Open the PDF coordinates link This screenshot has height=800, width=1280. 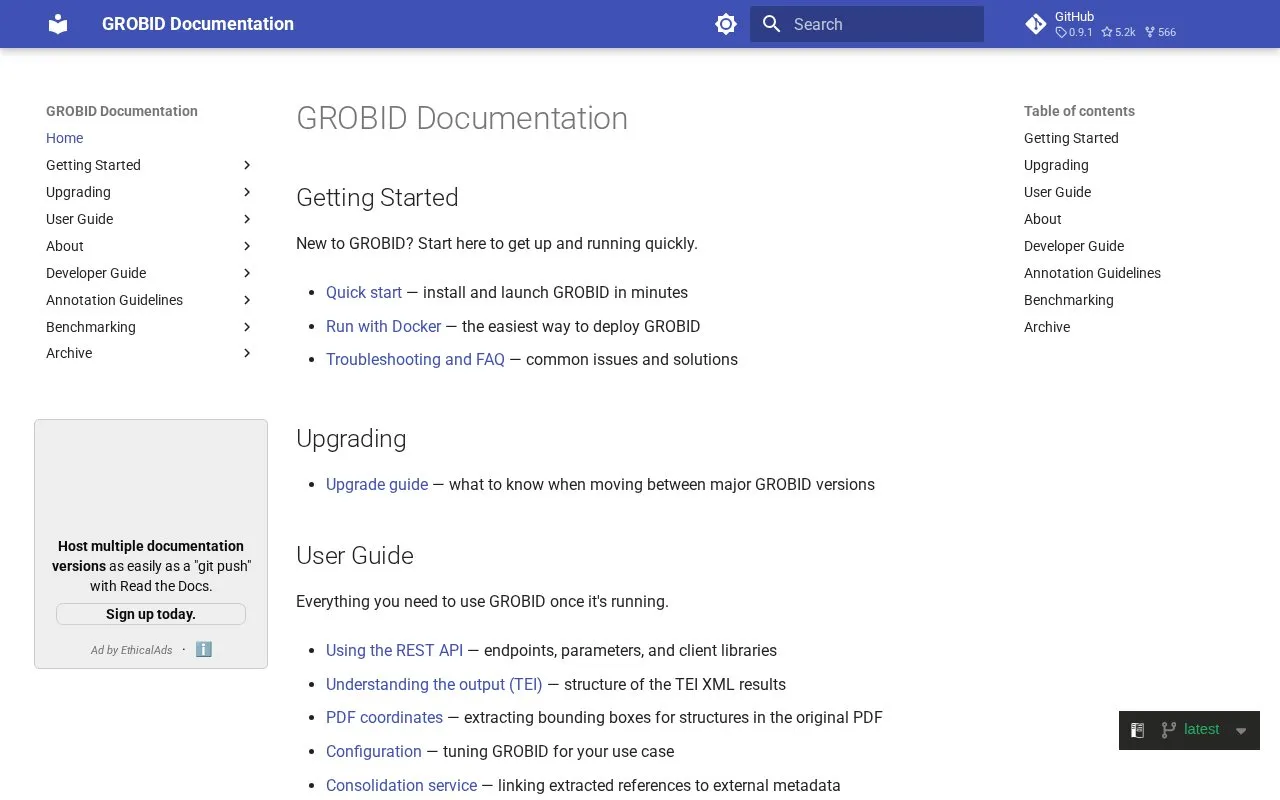384,718
